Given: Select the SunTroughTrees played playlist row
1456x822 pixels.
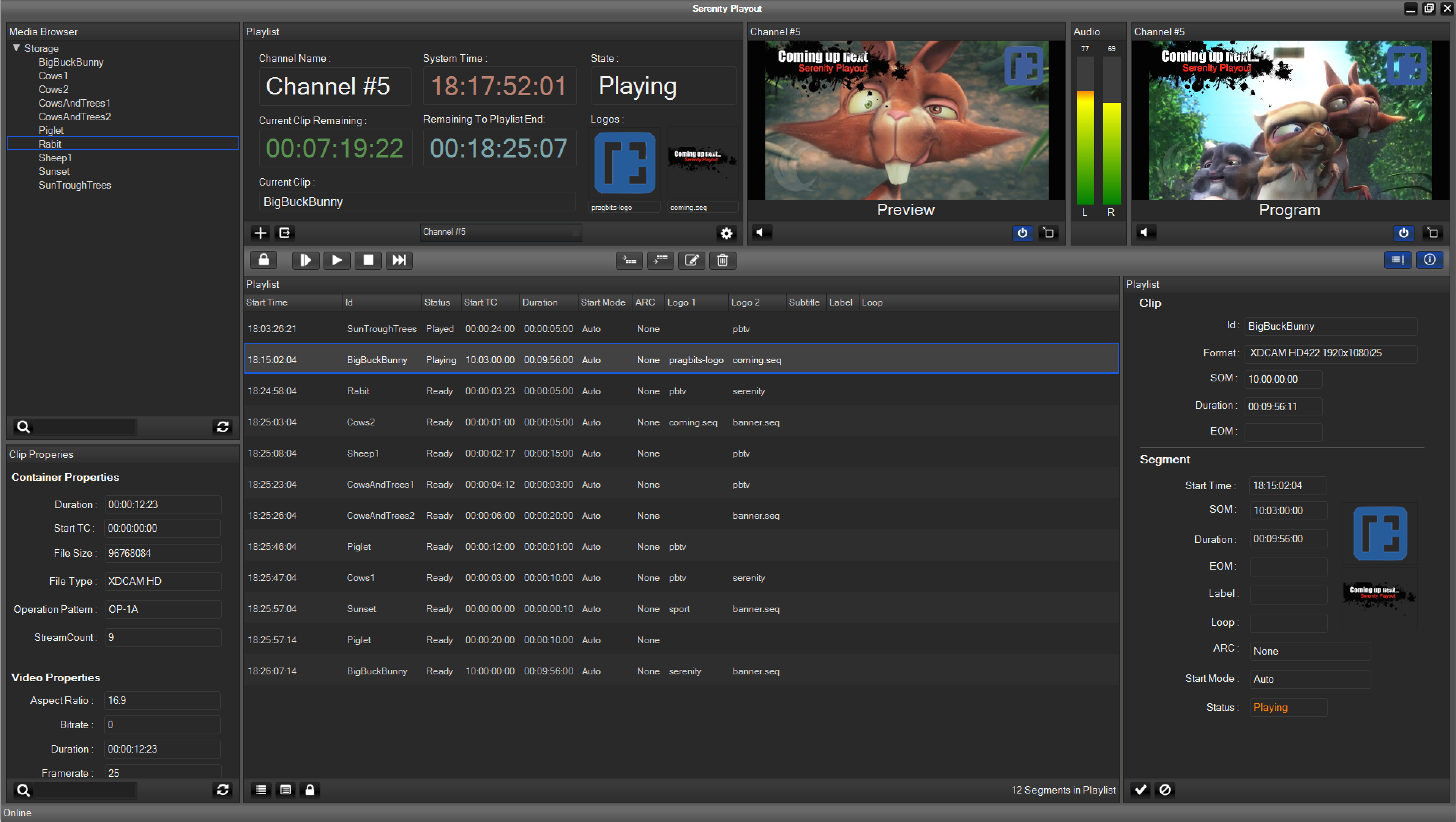Looking at the screenshot, I should [x=681, y=329].
